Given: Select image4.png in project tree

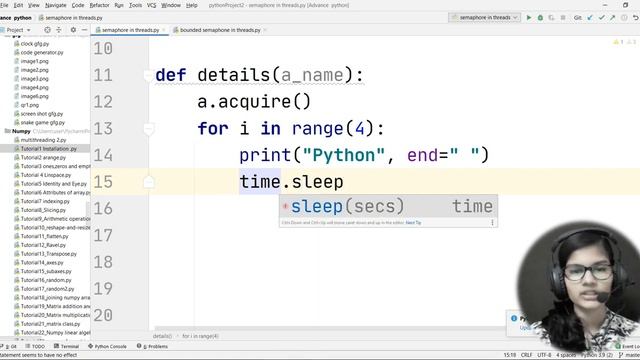Looking at the screenshot, I should pyautogui.click(x=31, y=87).
